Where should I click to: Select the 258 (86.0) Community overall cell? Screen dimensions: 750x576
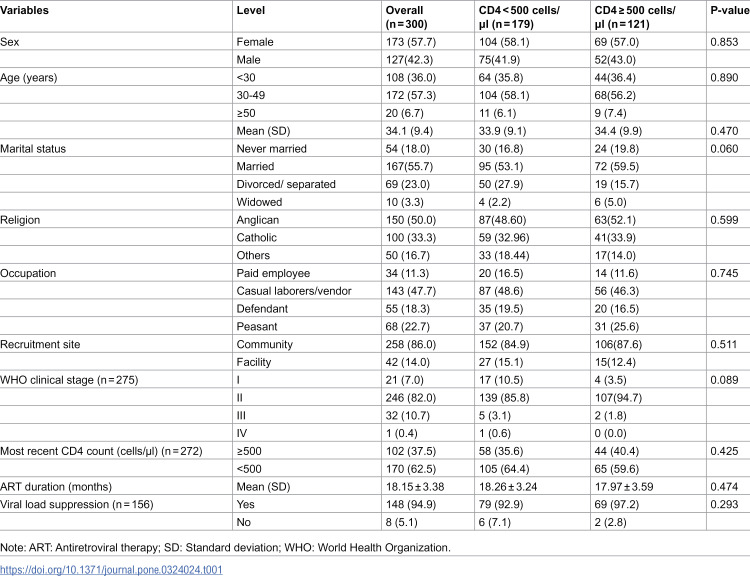tap(410, 344)
